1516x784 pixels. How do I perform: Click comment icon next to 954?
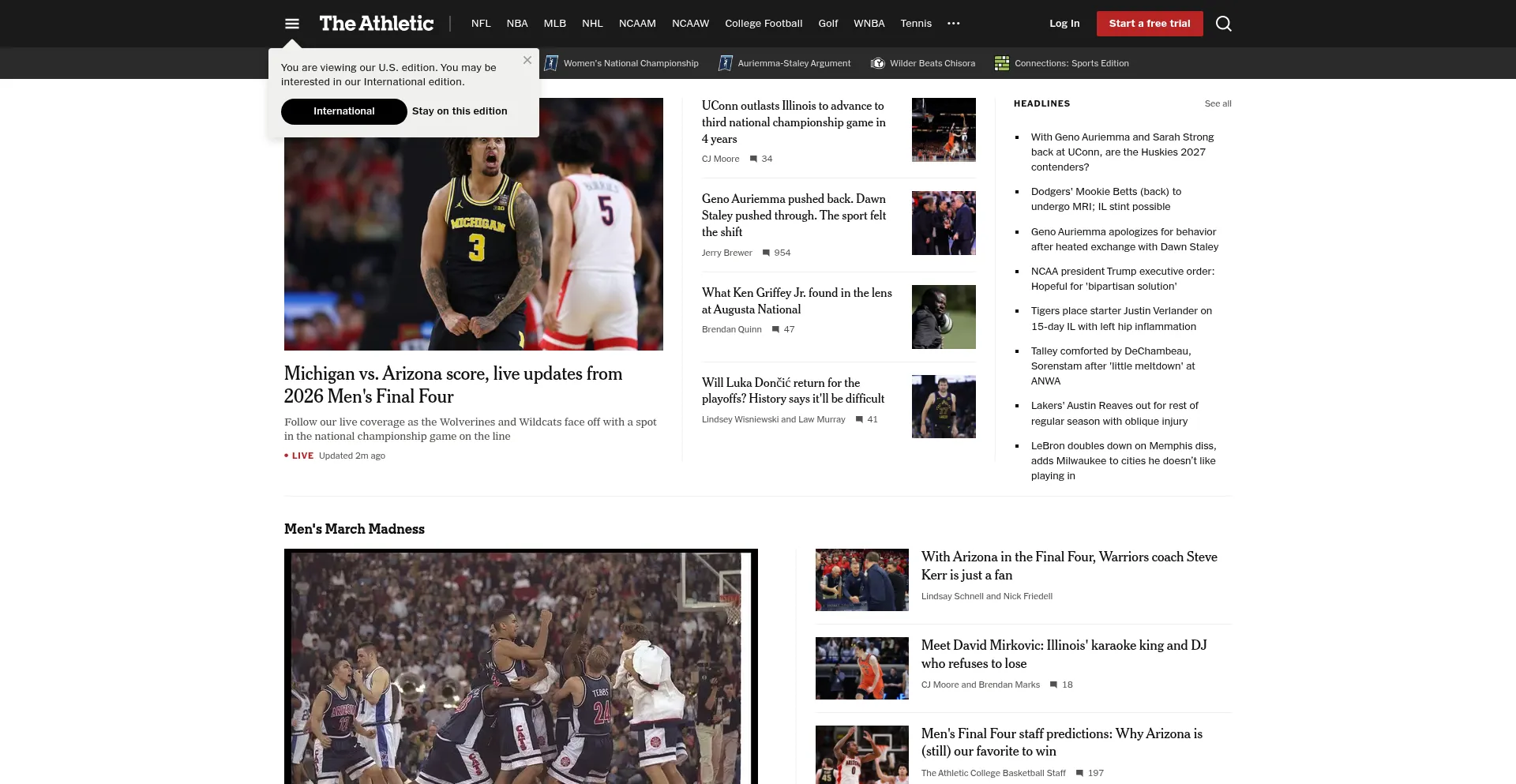(x=766, y=253)
